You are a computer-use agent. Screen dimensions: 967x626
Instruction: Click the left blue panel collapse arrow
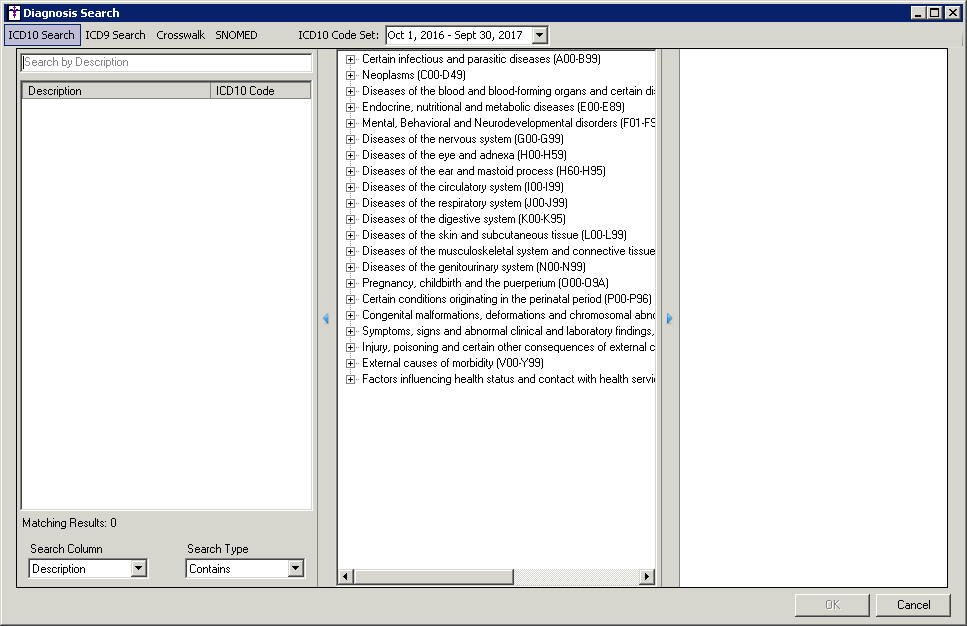tap(326, 319)
